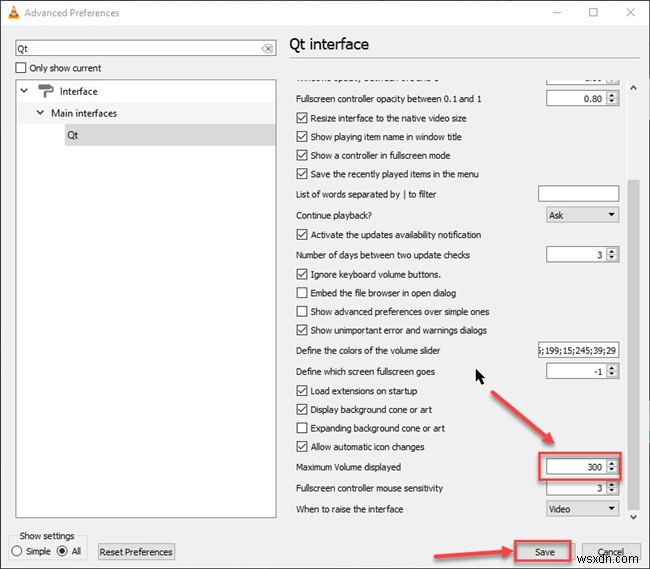Uncheck Ignore keyboard volume buttons
Image resolution: width=650 pixels, height=569 pixels.
click(x=302, y=274)
